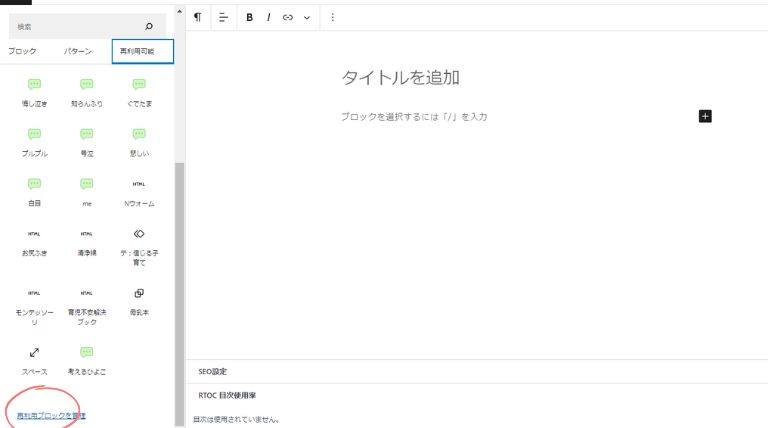Open the block options three-dot menu

(333, 17)
